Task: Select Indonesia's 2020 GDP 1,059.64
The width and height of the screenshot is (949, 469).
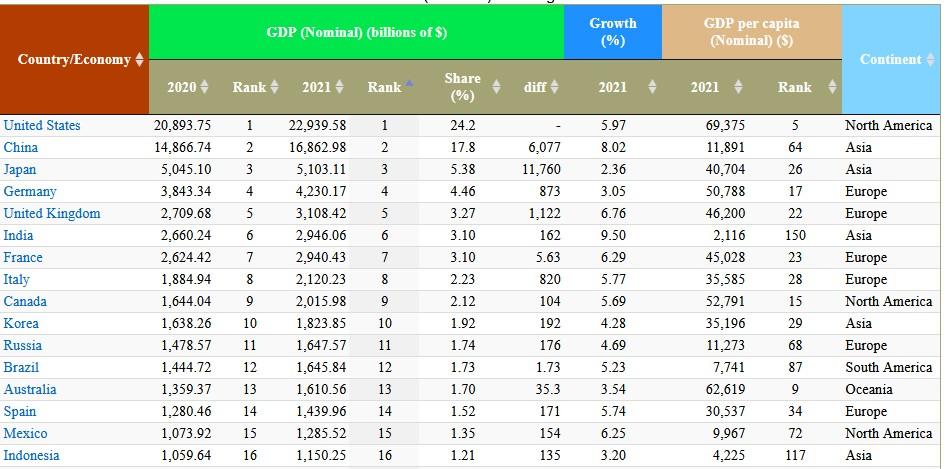Action: tap(186, 455)
